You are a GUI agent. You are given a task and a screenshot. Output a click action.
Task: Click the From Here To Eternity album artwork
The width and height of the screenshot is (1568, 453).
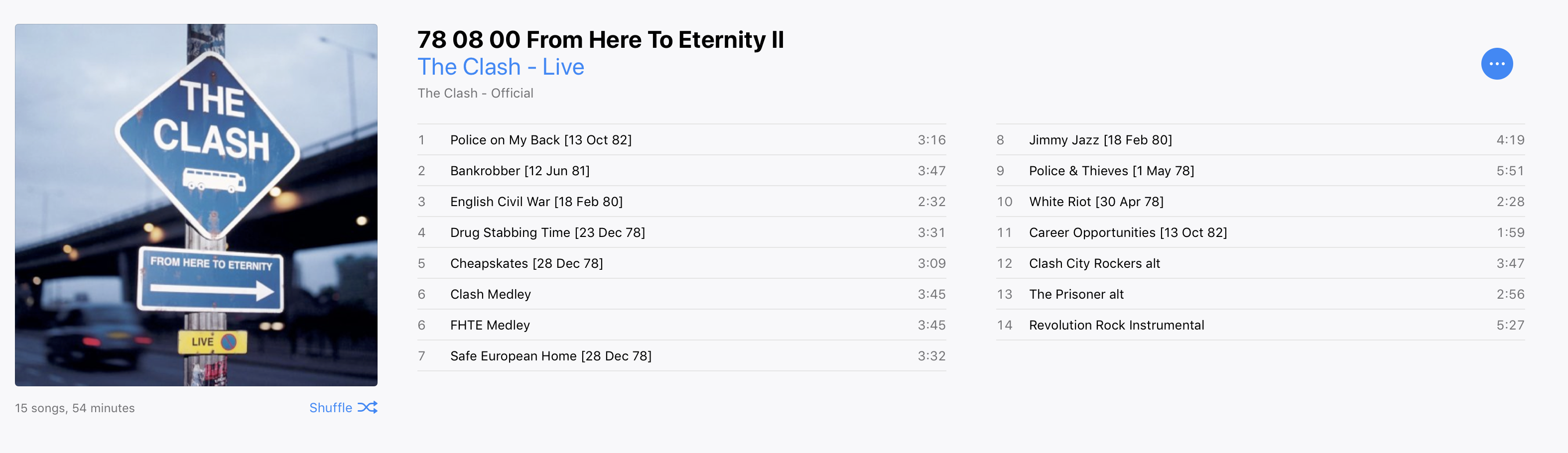coord(196,205)
